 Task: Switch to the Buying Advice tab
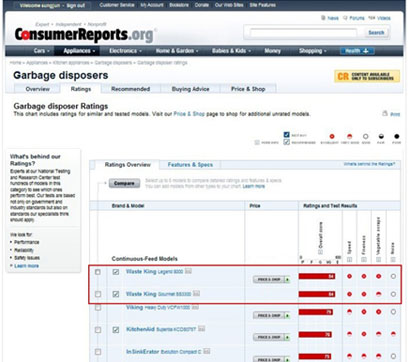click(191, 89)
